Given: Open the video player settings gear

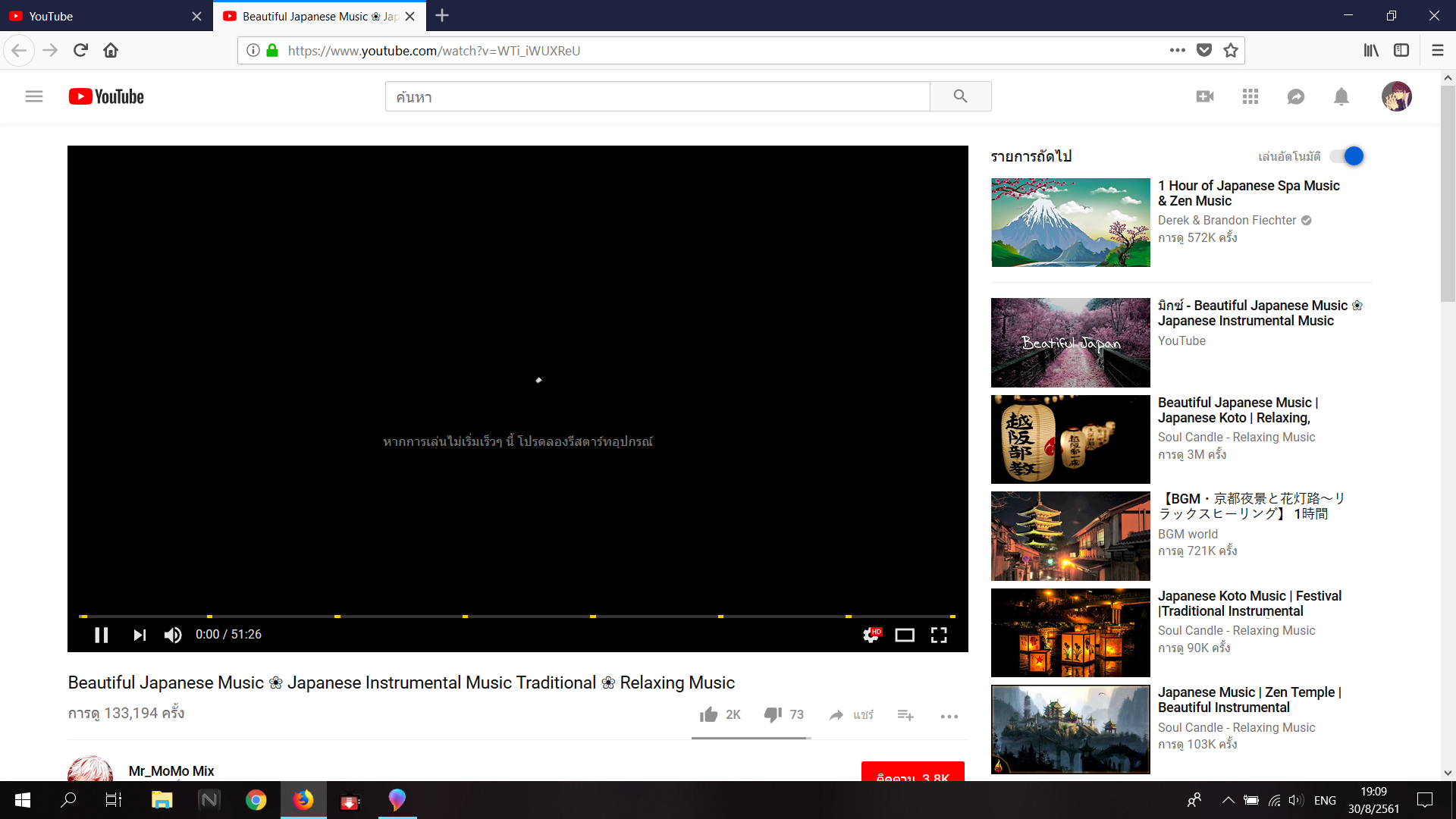Looking at the screenshot, I should pyautogui.click(x=871, y=635).
